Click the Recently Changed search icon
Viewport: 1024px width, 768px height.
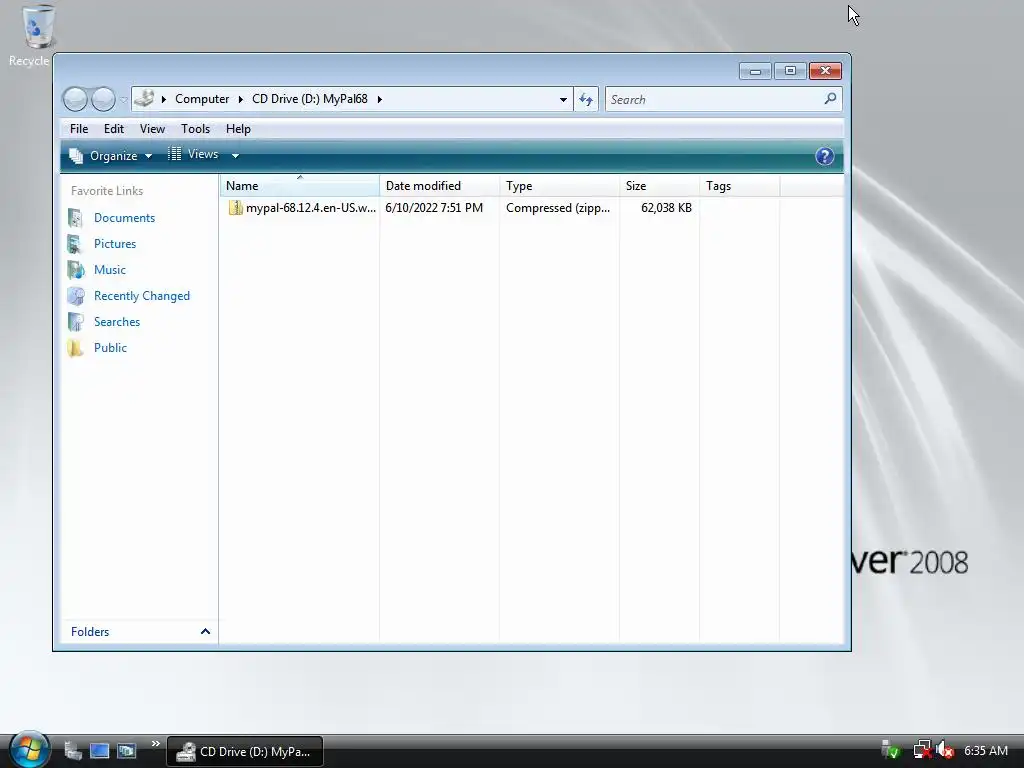(x=76, y=296)
